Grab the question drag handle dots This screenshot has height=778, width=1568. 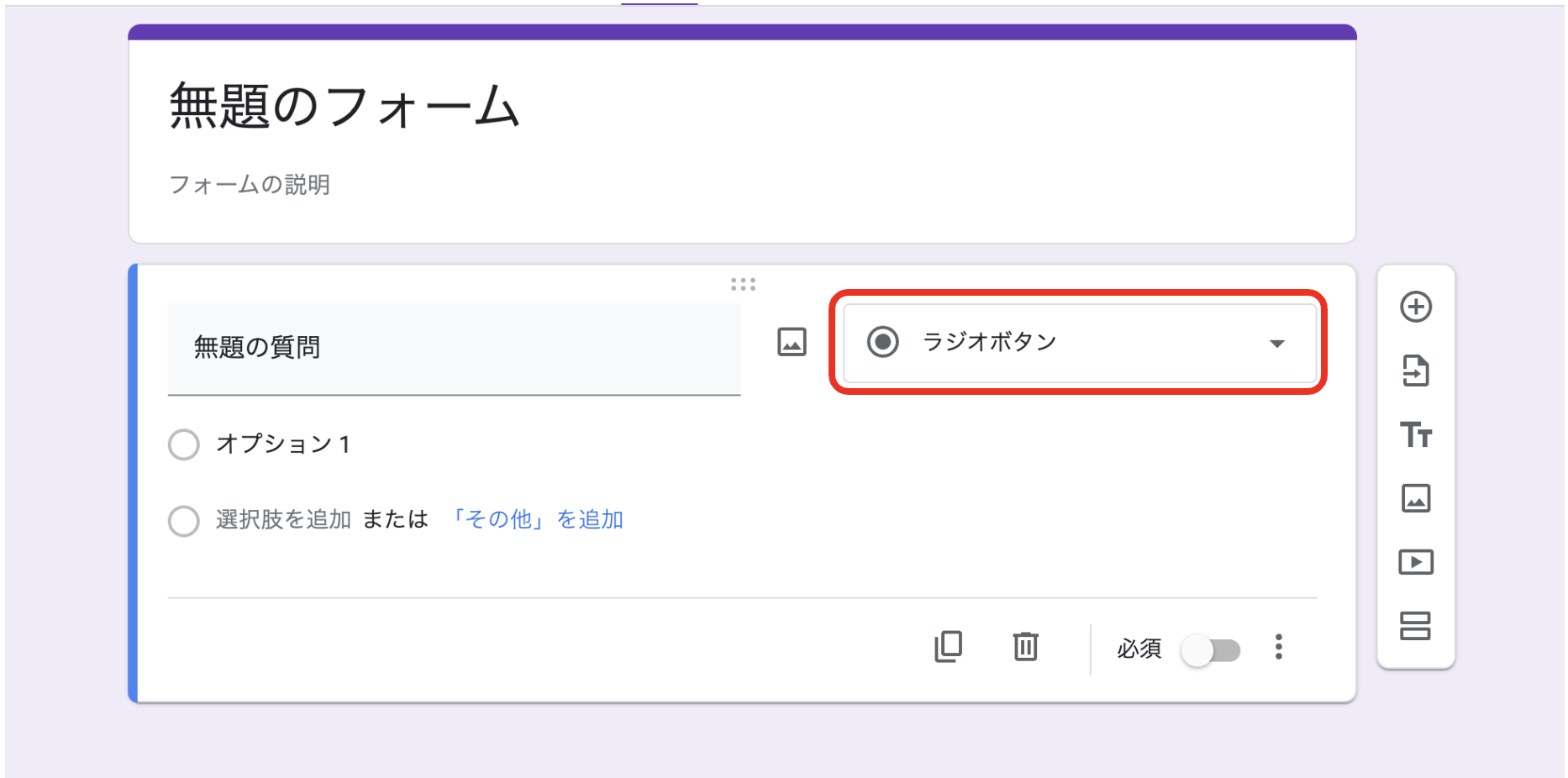point(745,284)
